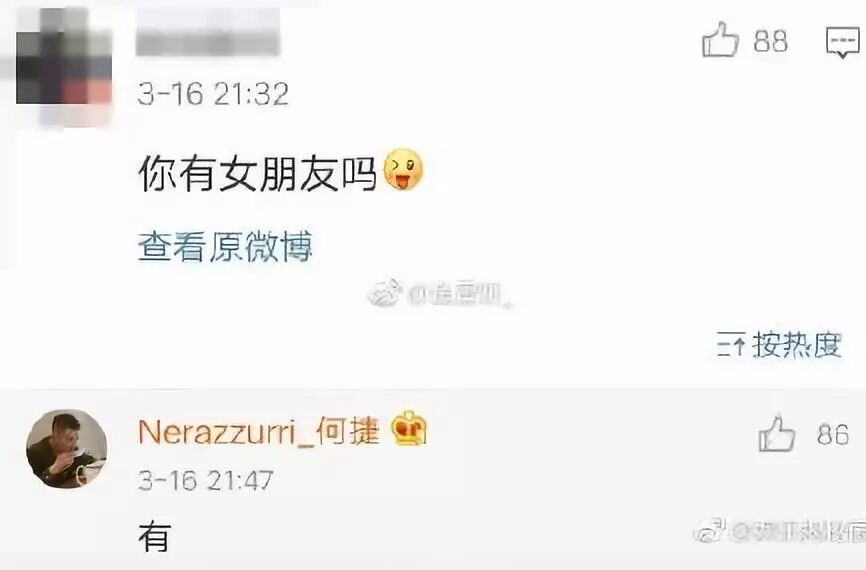This screenshot has width=866, height=570.
Task: Click the 88 like count number
Action: click(x=770, y=41)
